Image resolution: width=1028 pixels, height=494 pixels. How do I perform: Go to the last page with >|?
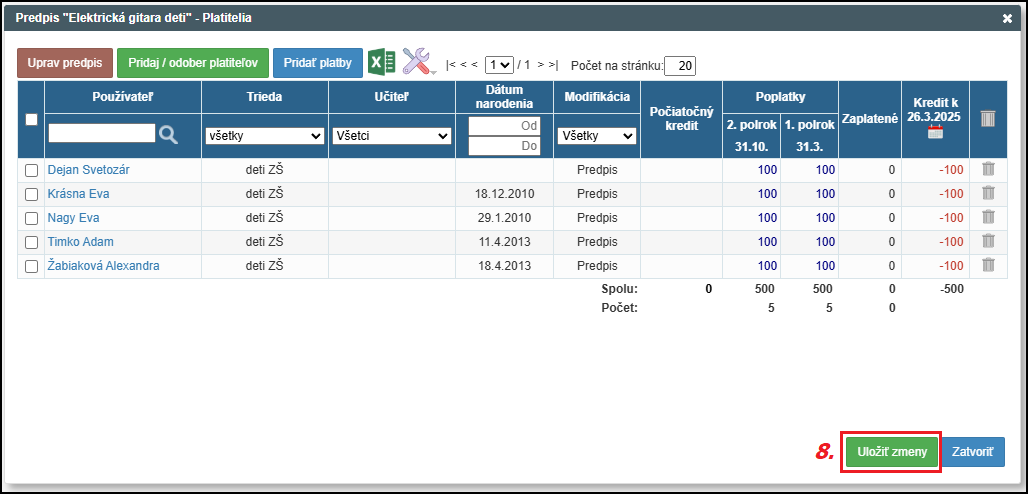[x=553, y=65]
